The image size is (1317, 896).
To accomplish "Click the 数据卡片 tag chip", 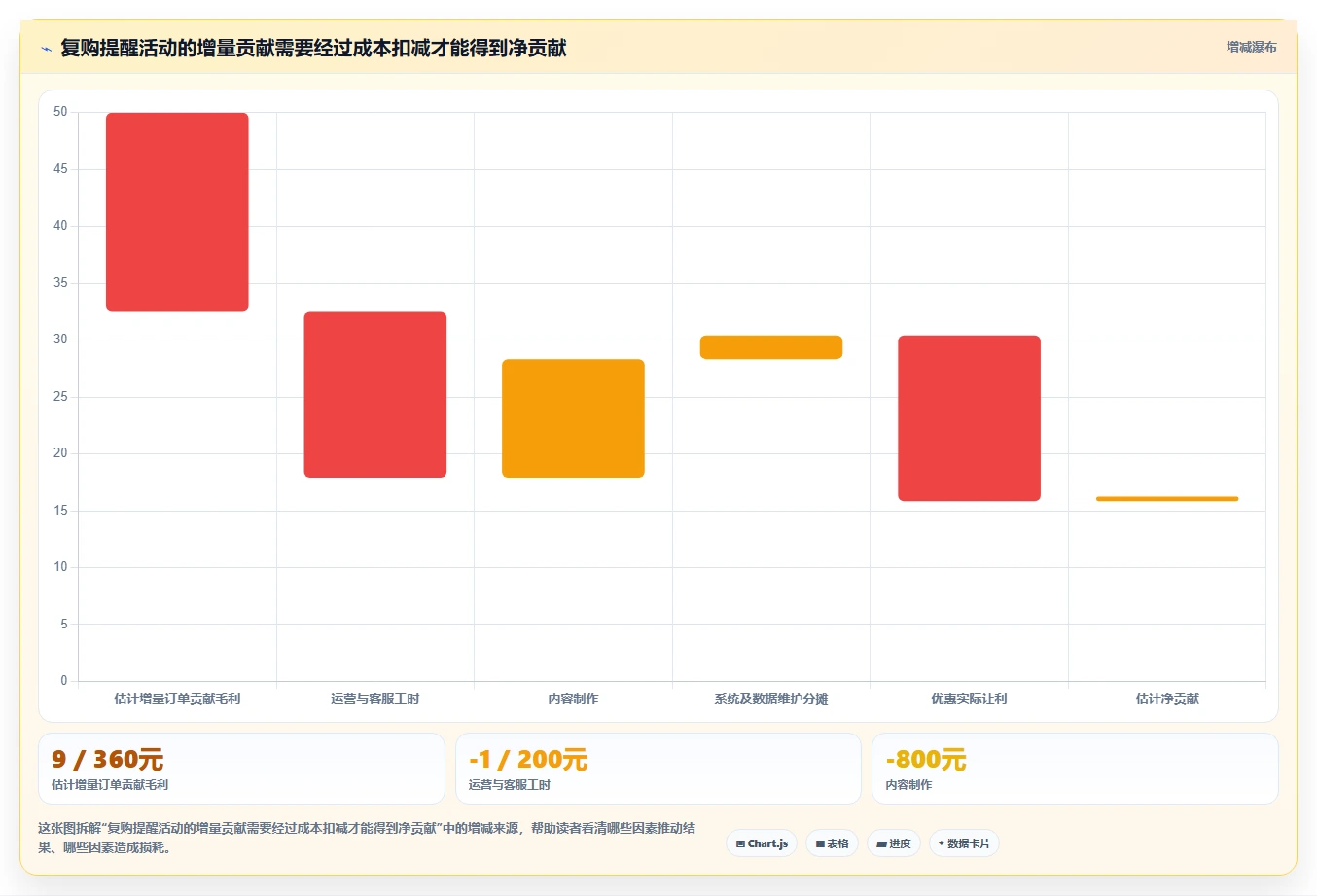I will coord(964,843).
